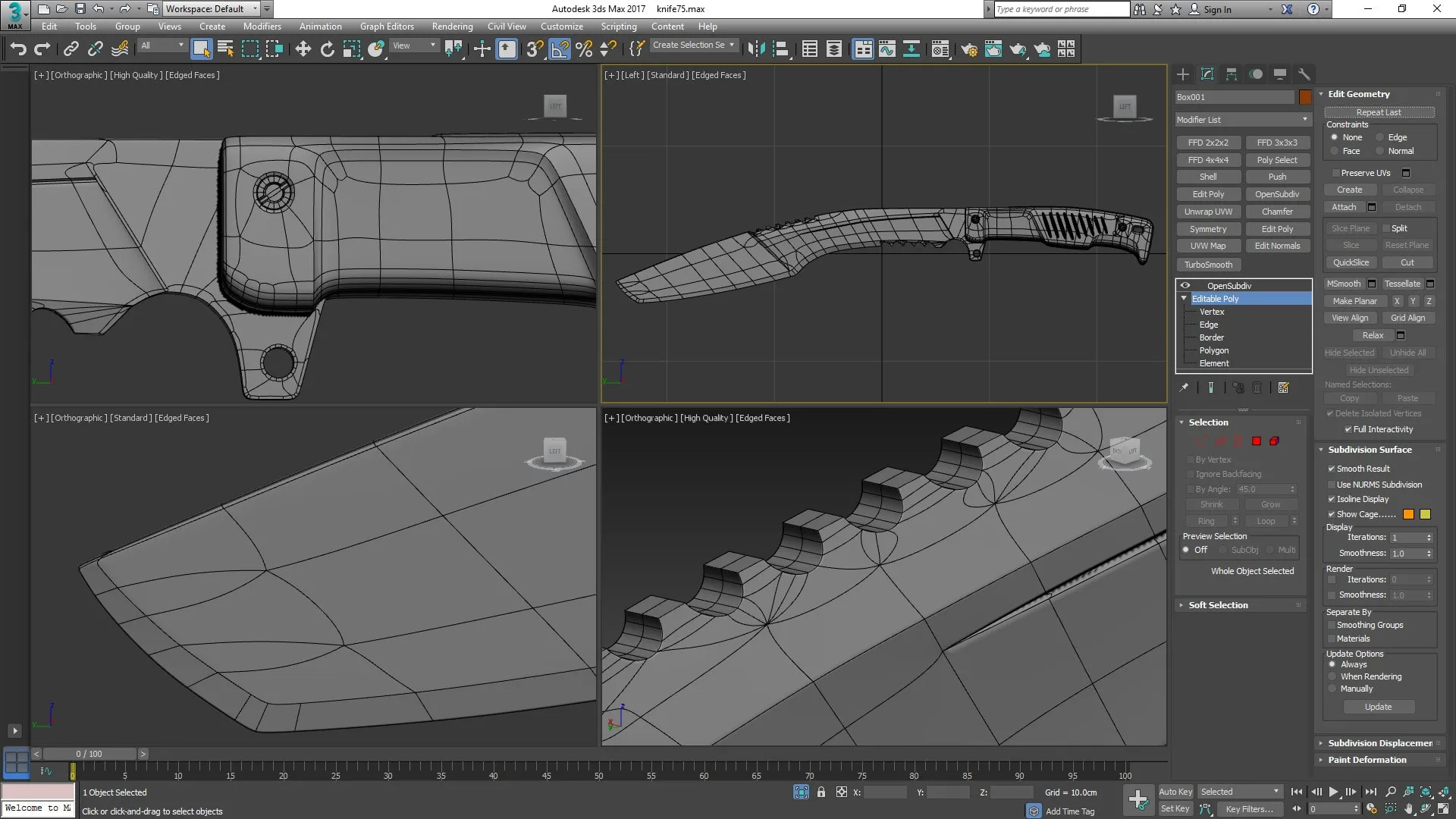Open the Rendering menu
Screen dimensions: 1456x819
point(452,26)
